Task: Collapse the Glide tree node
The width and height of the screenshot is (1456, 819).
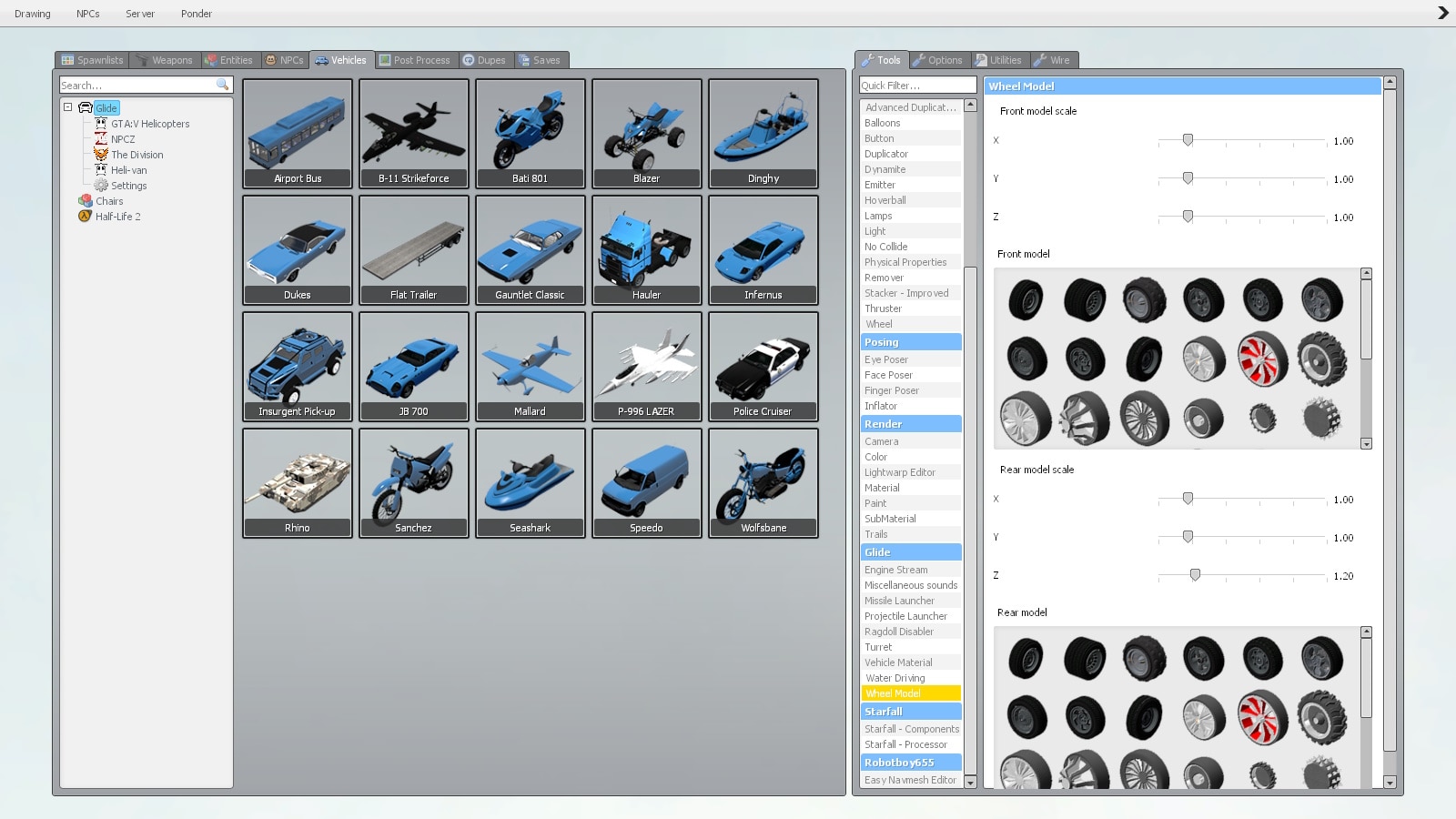Action: click(67, 107)
